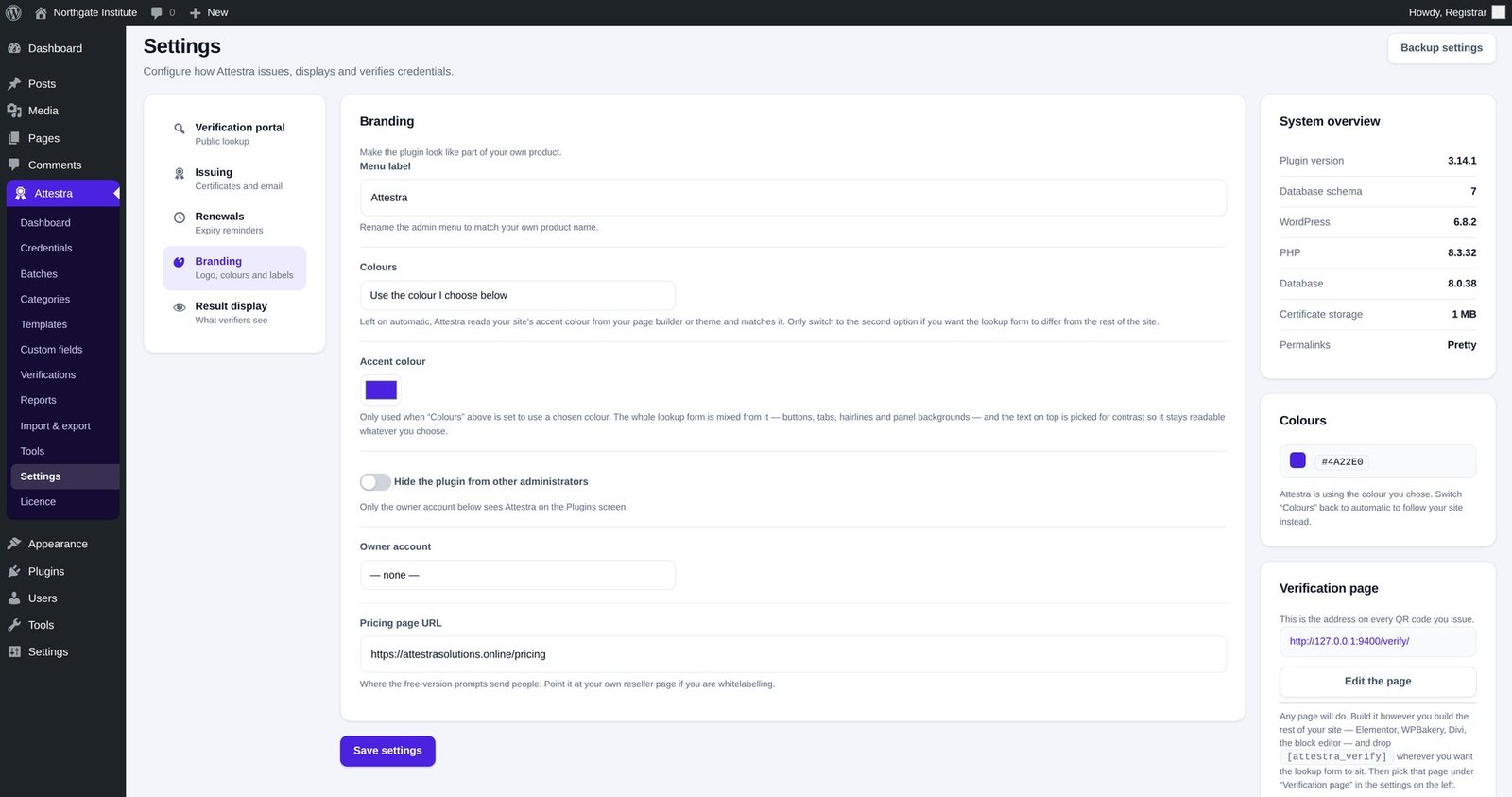Open the Owner account dropdown

[x=518, y=575]
